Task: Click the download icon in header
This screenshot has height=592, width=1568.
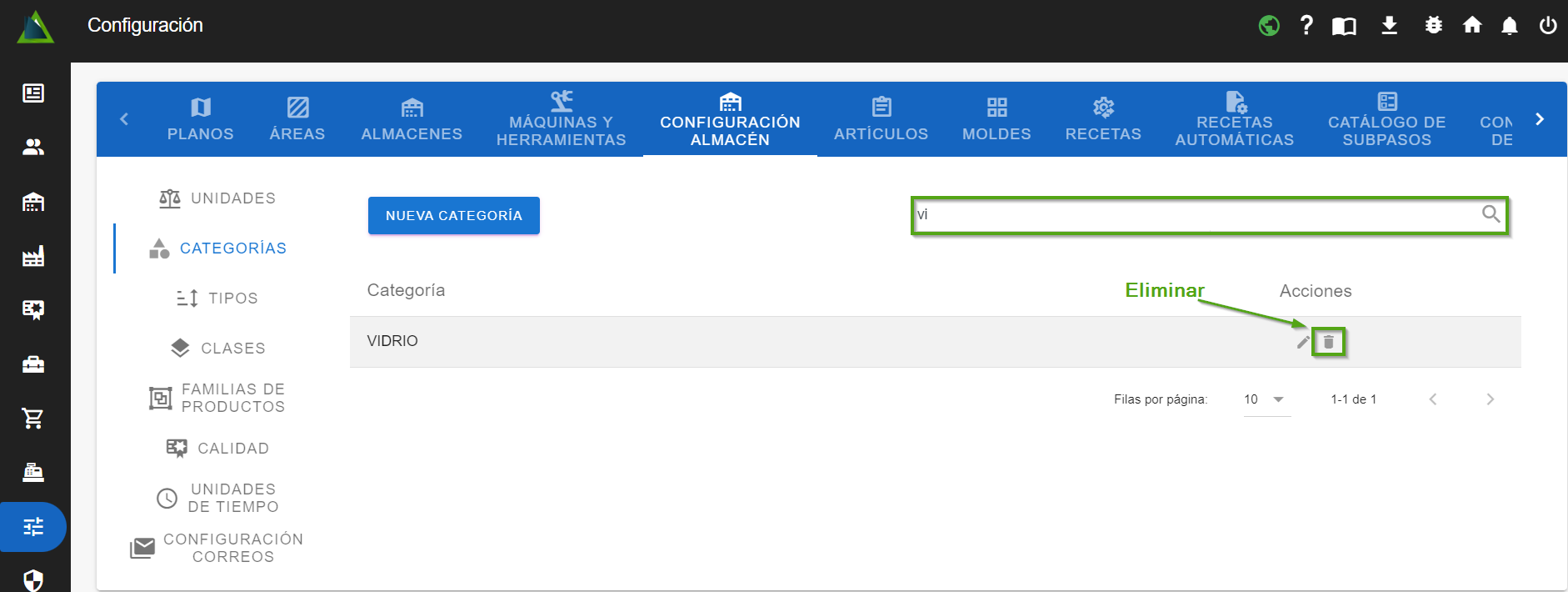Action: pyautogui.click(x=1389, y=26)
